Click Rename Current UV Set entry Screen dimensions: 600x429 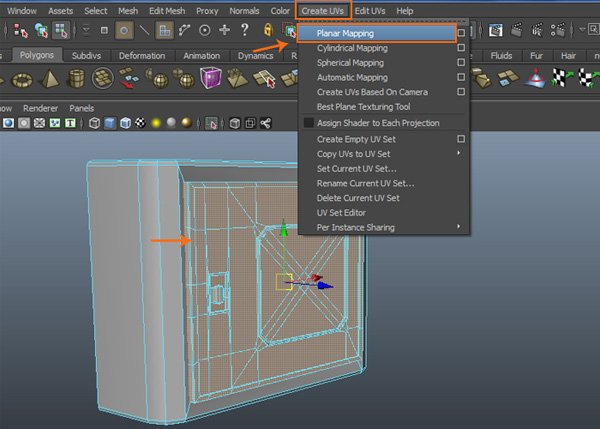(x=365, y=183)
